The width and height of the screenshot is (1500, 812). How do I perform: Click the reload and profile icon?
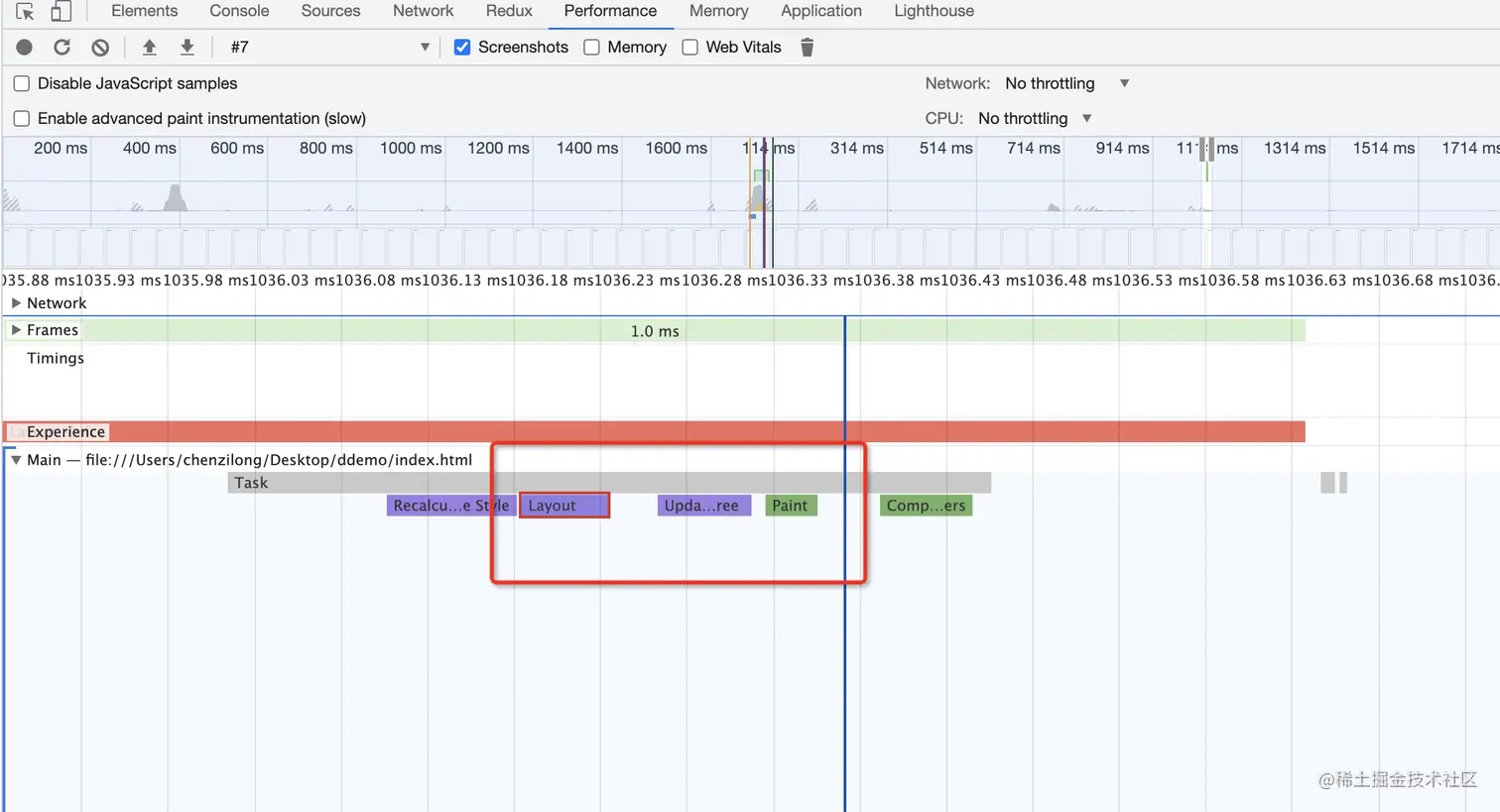62,47
